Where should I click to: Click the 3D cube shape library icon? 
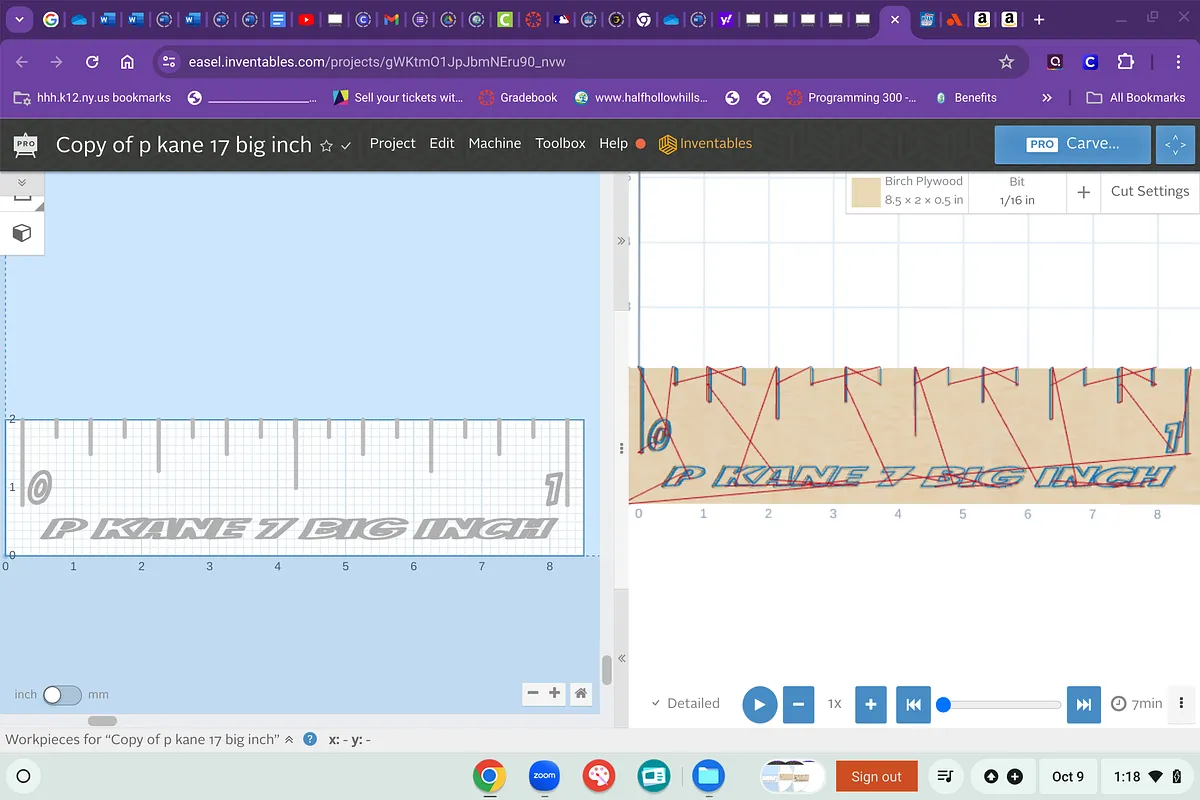21,233
